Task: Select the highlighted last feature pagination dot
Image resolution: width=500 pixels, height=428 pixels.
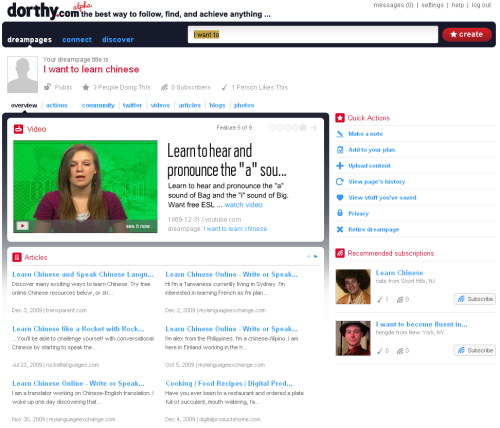Action: pyautogui.click(x=303, y=128)
